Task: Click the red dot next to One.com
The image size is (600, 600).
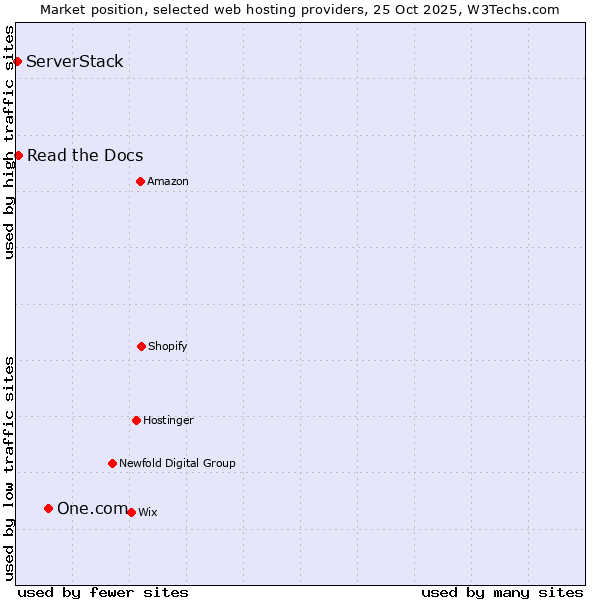Action: 48,508
